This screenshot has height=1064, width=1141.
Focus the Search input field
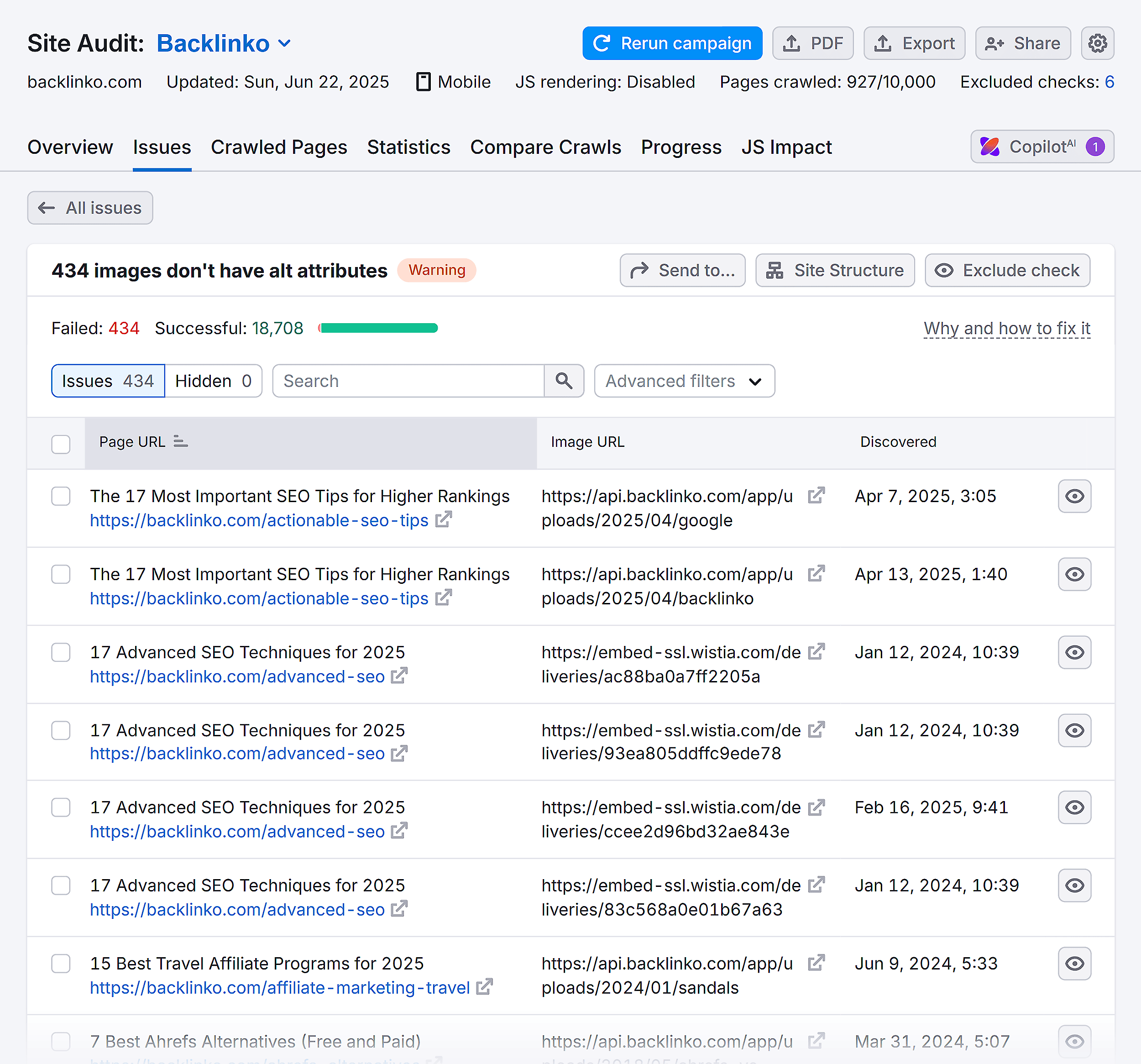tap(408, 381)
